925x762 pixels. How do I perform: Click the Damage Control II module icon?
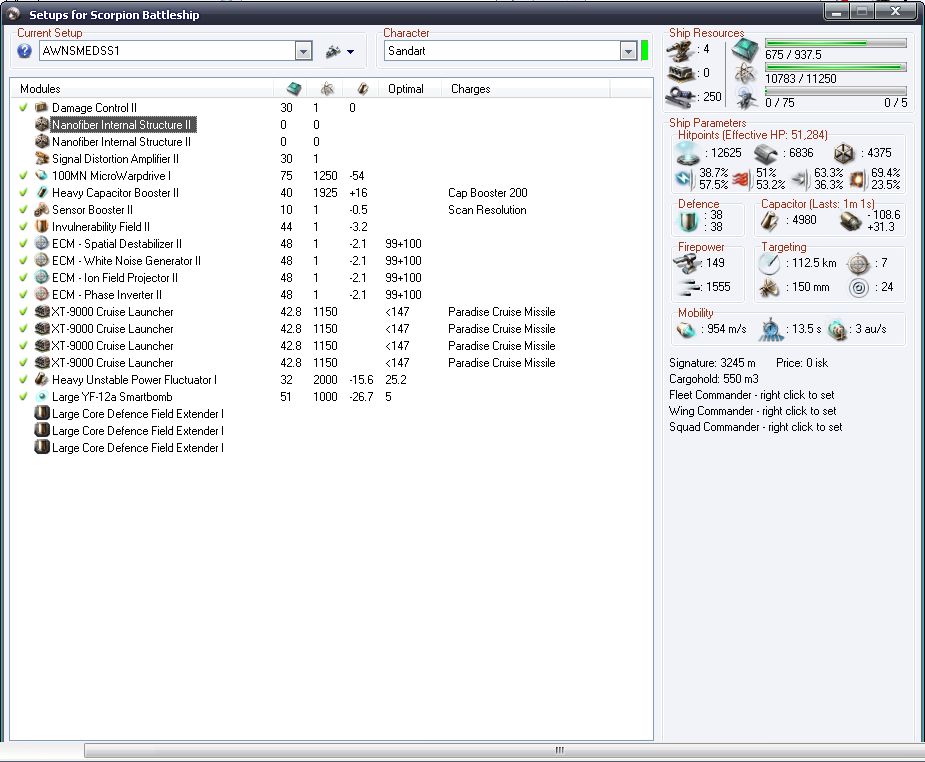coord(41,107)
